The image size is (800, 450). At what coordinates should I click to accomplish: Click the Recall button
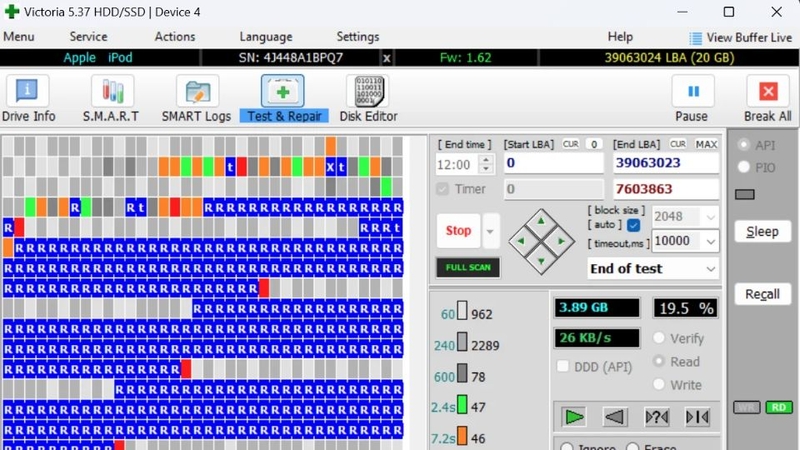[763, 294]
